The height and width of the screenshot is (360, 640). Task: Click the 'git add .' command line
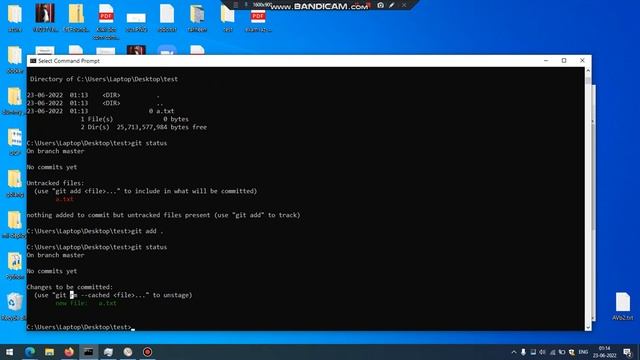pyautogui.click(x=95, y=231)
